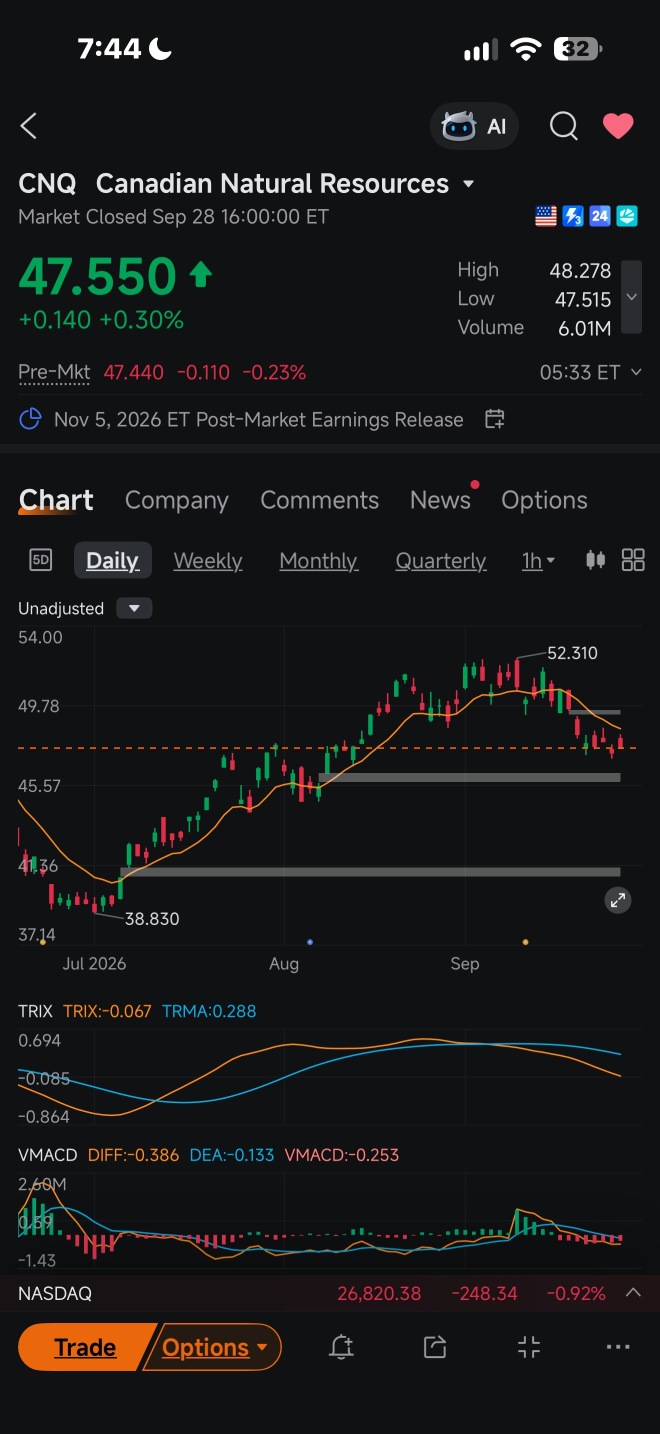Open the 1h interval dropdown
This screenshot has width=660, height=1434.
(x=539, y=561)
